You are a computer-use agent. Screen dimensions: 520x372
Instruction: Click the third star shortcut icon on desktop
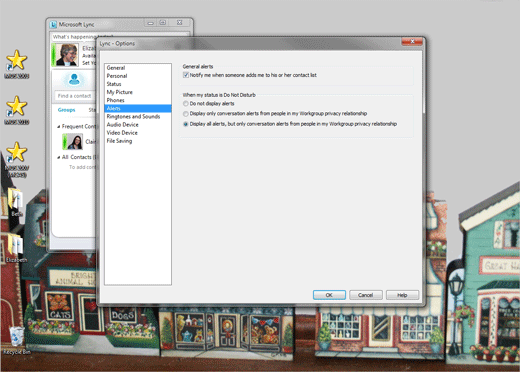click(x=17, y=152)
